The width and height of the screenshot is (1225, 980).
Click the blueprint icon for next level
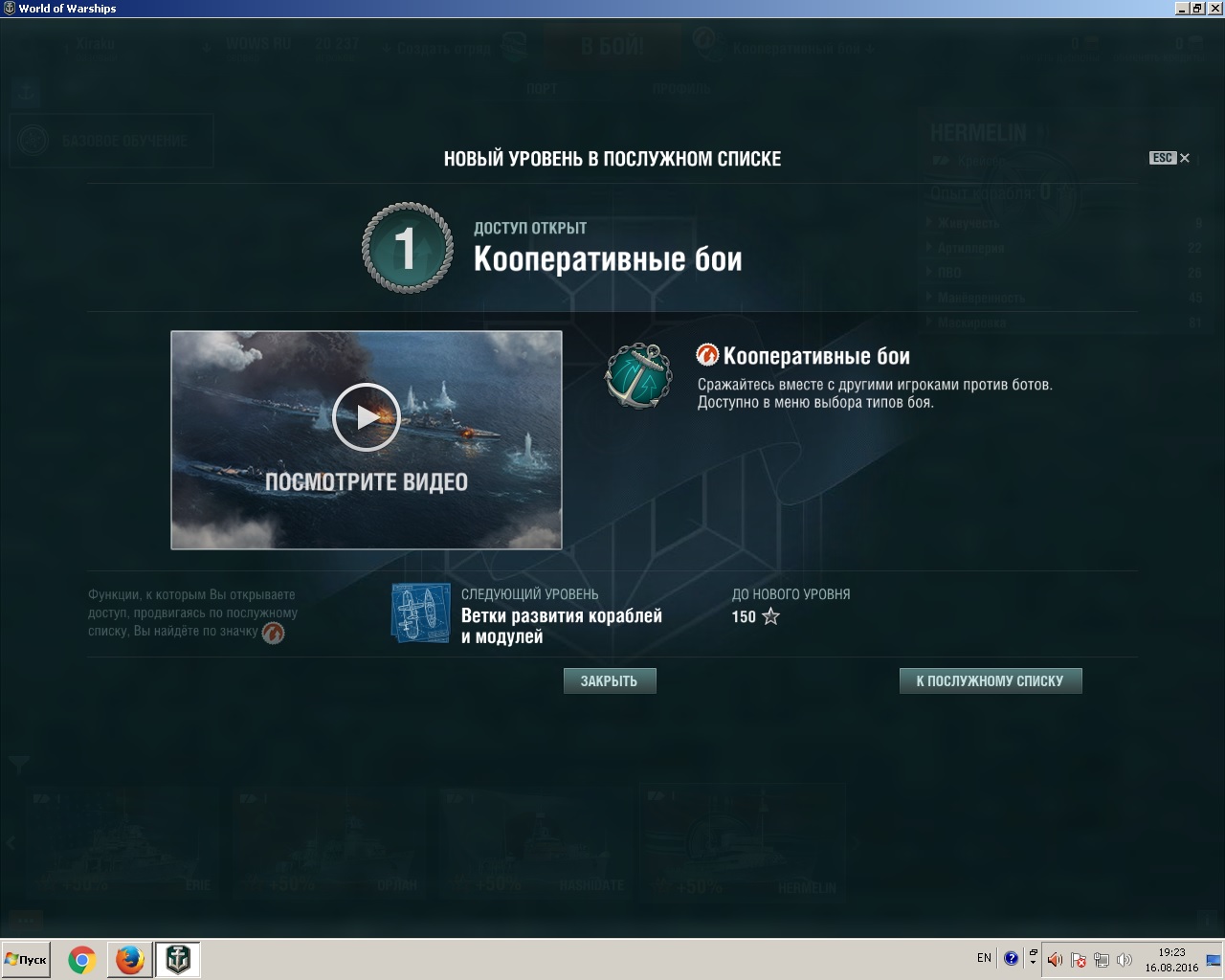pyautogui.click(x=421, y=612)
